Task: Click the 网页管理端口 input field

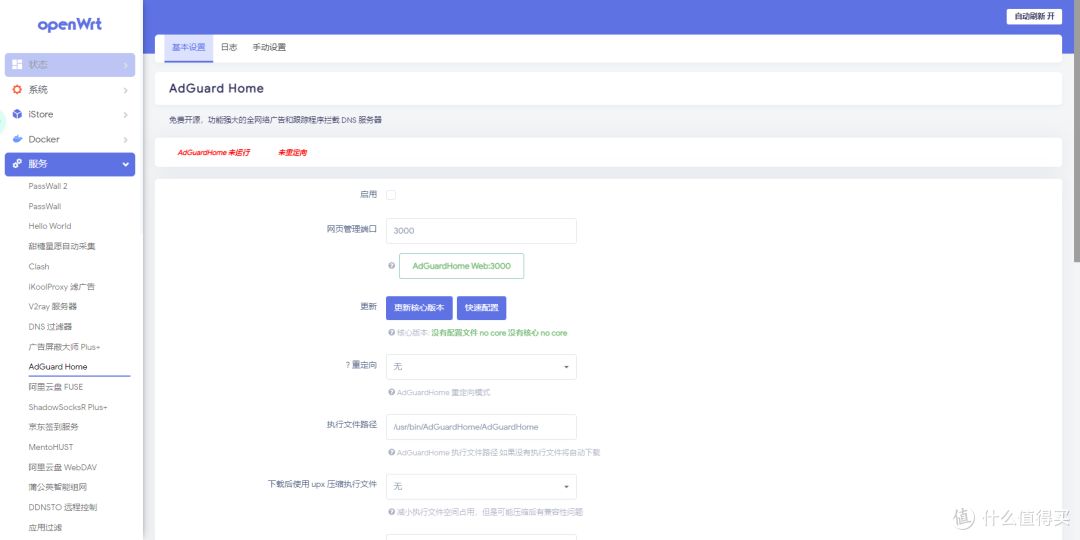Action: [x=481, y=231]
